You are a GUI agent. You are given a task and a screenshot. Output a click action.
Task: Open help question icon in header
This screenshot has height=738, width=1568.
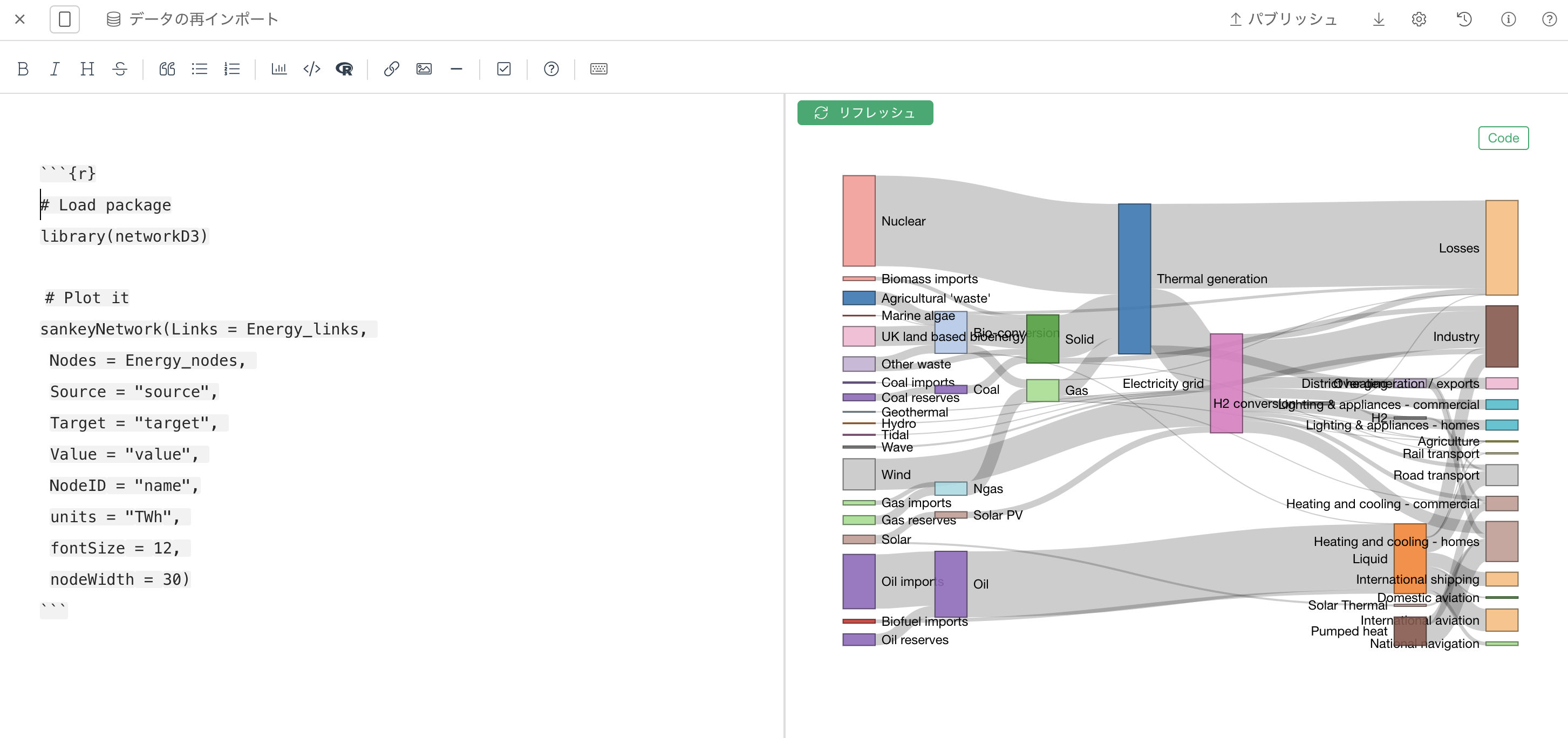1549,19
